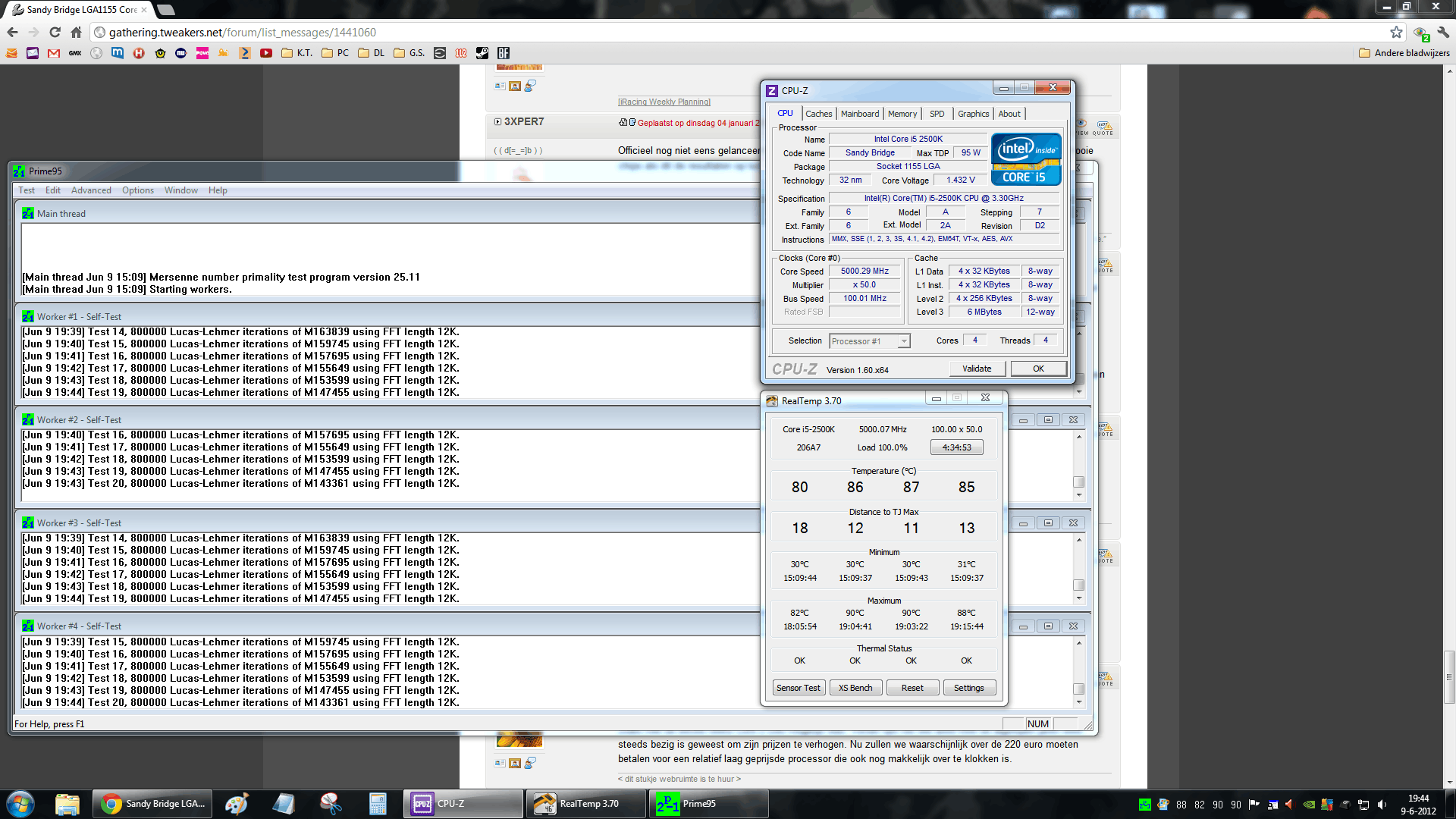Switch to the Prime95 taskbar button
Viewport: 1456px width, 819px height.
708,804
